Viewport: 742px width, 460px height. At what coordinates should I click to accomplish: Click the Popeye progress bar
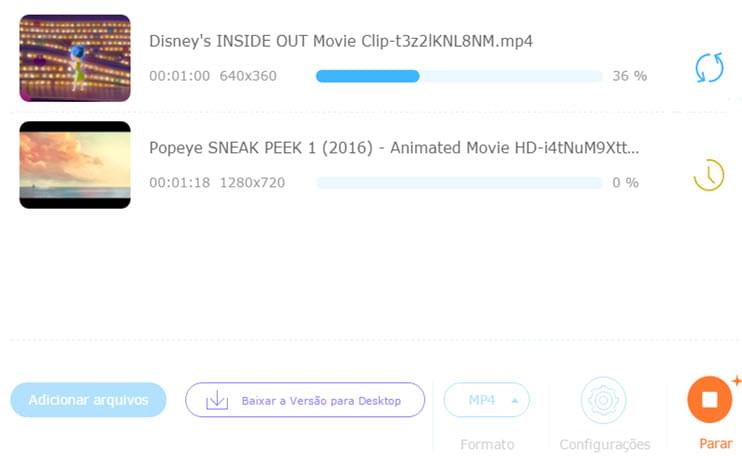pyautogui.click(x=458, y=183)
